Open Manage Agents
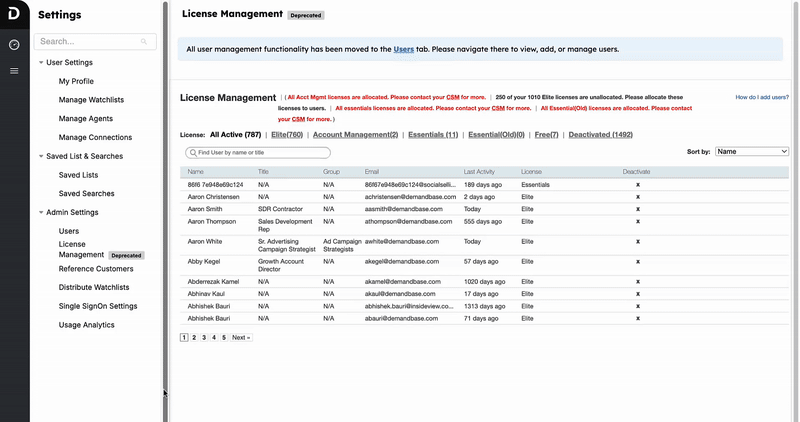The height and width of the screenshot is (422, 800). (86, 119)
